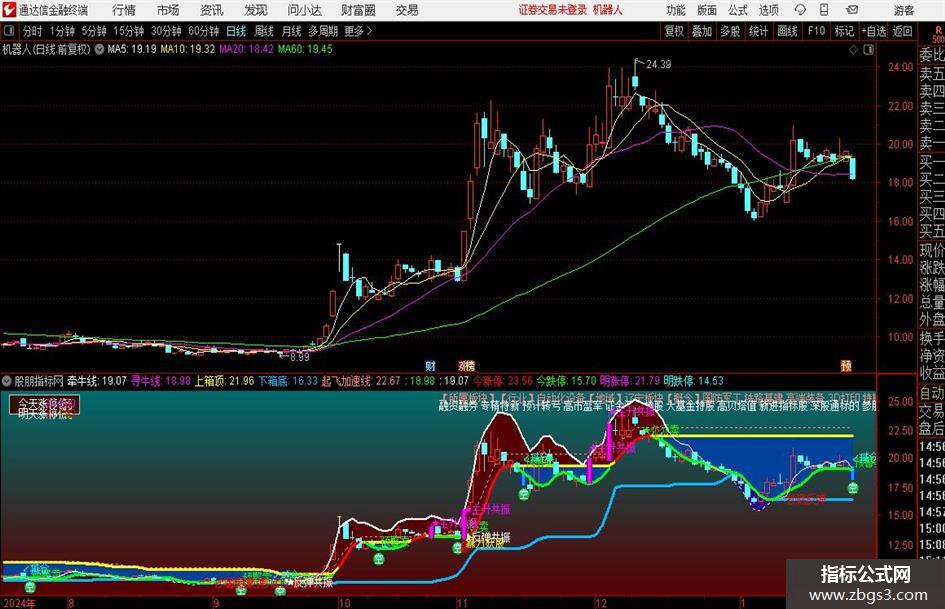Click the 叠加 overlay toolbar button
The image size is (945, 609).
tap(702, 31)
